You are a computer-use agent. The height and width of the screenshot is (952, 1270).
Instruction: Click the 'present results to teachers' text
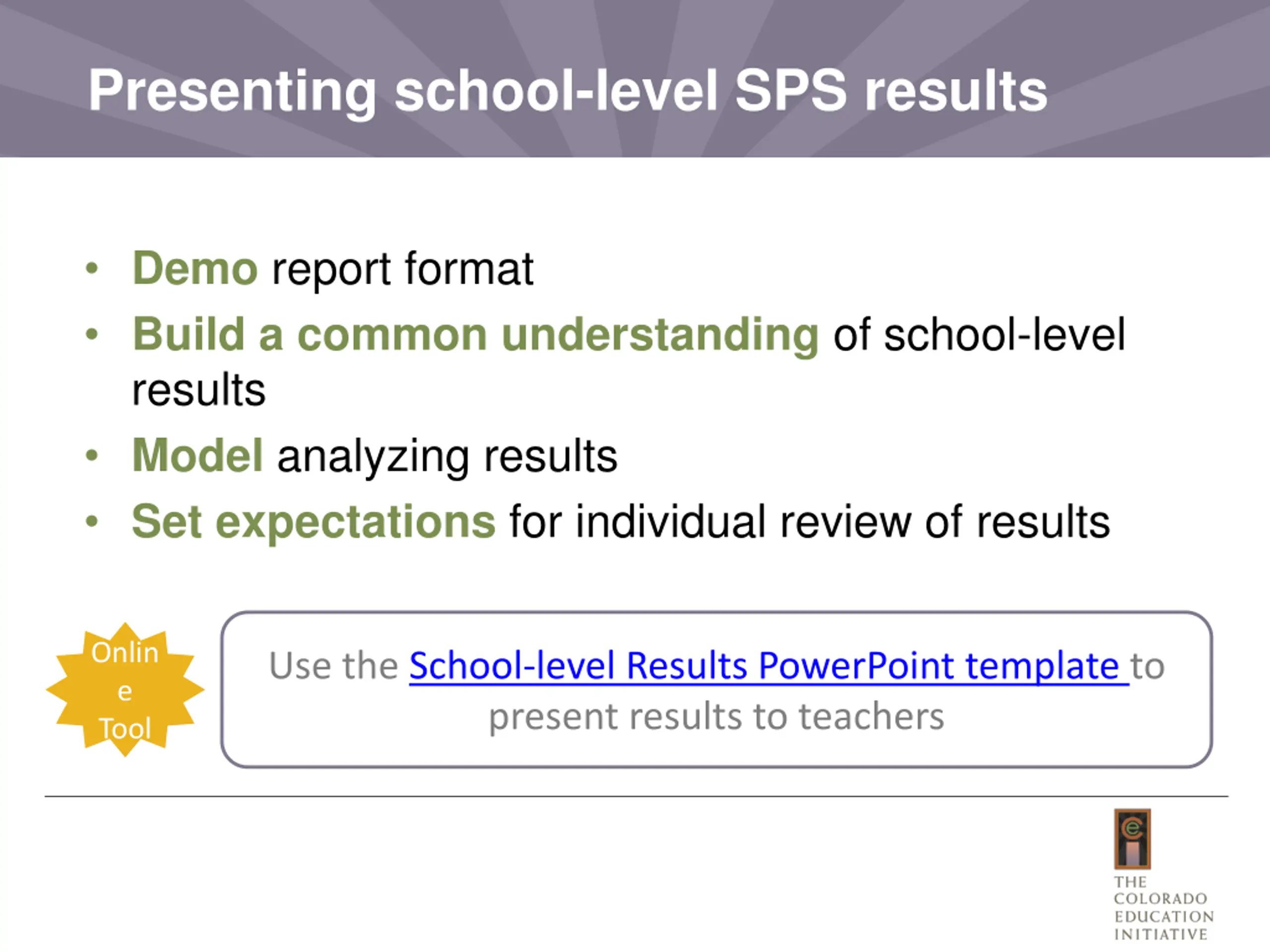(716, 717)
